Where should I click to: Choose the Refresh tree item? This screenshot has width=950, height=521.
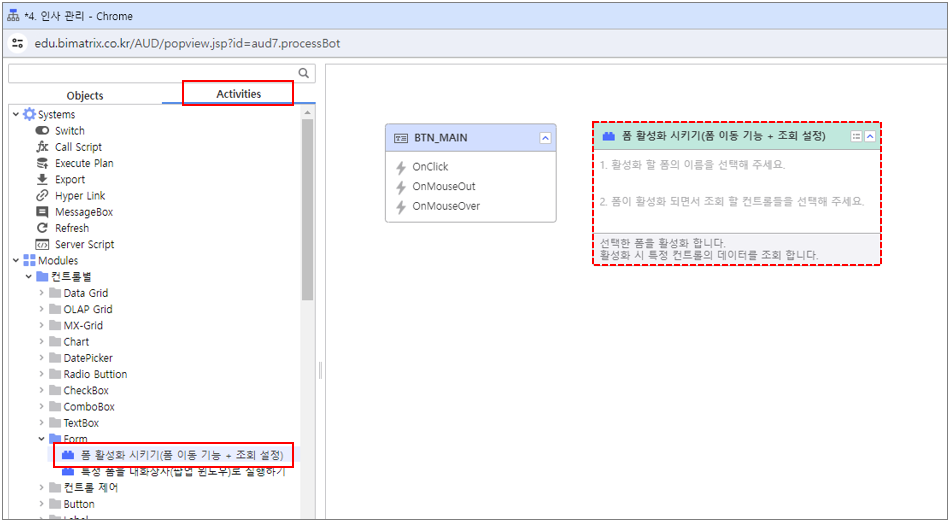pos(72,228)
